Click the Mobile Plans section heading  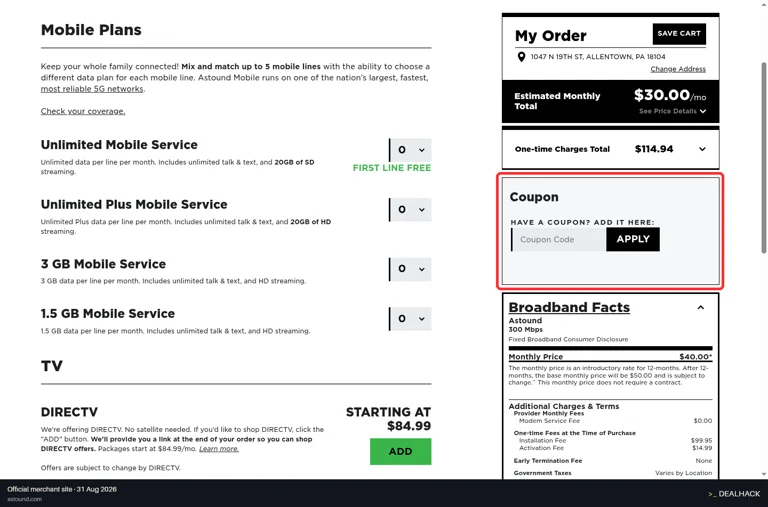click(91, 30)
